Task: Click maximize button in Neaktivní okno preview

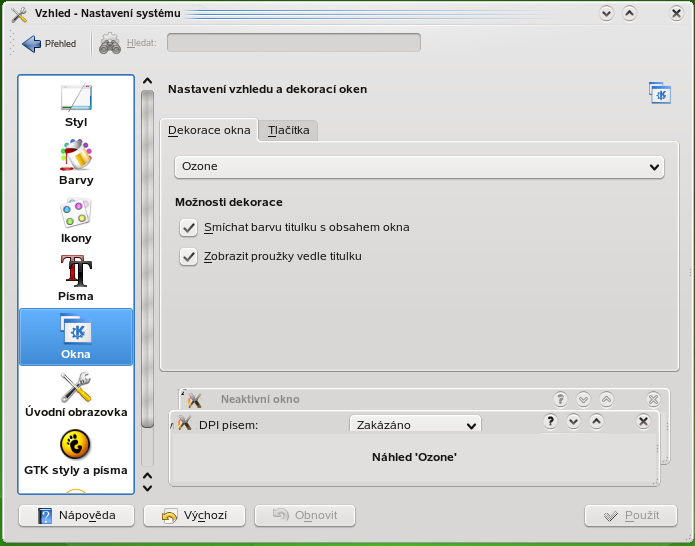Action: click(x=606, y=399)
